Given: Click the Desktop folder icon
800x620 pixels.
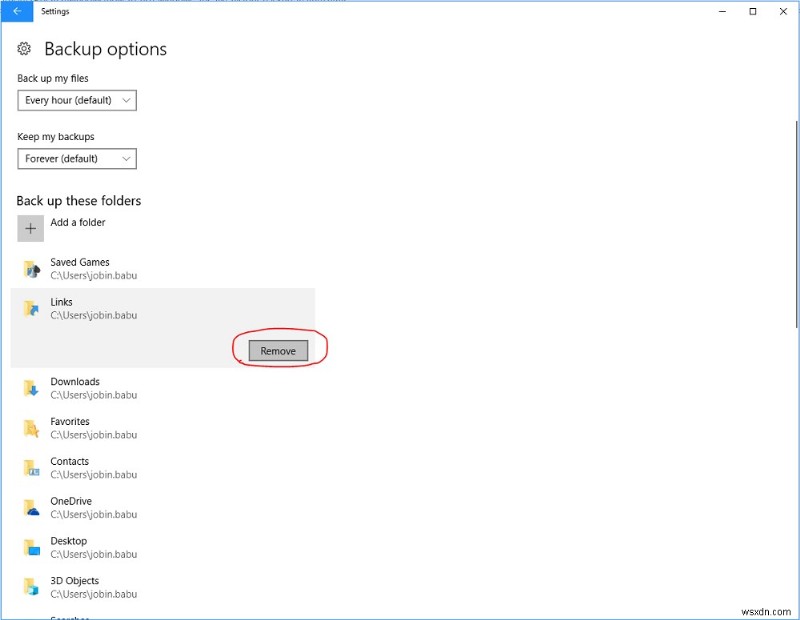Looking at the screenshot, I should (31, 547).
